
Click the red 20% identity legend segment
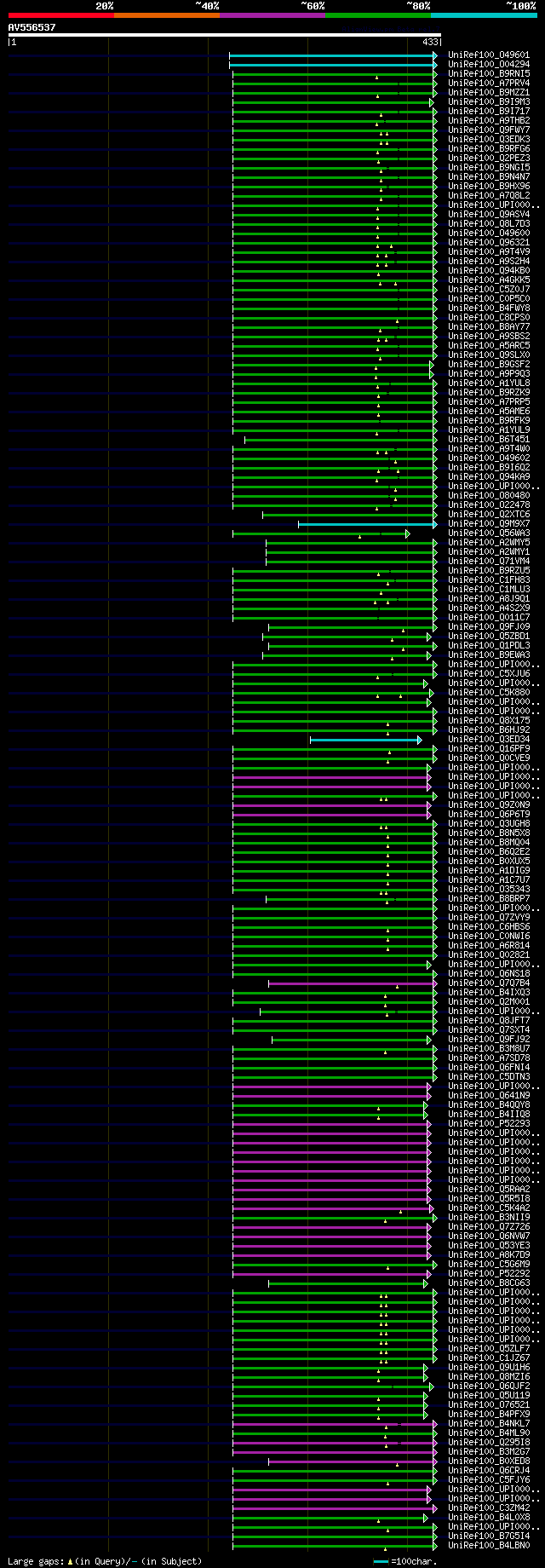[61, 15]
